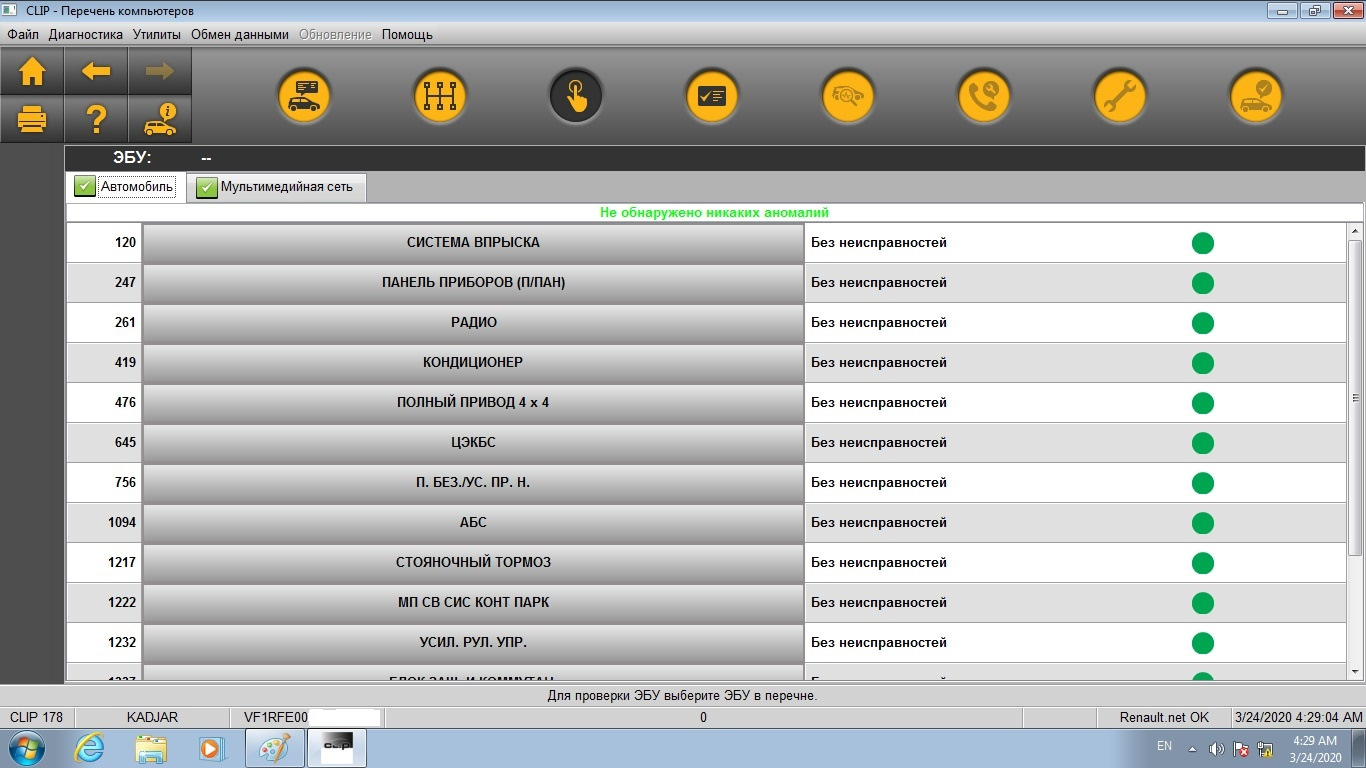Click scrollbar down arrow of computer list

pos(1355,672)
